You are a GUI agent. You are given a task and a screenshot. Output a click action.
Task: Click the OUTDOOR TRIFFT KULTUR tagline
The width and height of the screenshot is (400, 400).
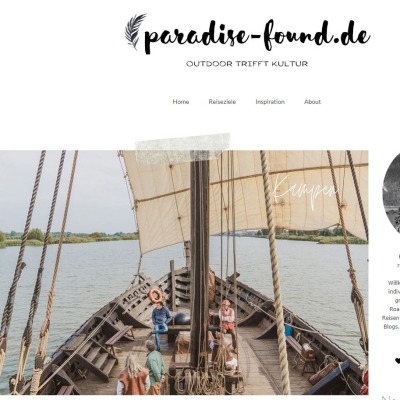point(247,64)
